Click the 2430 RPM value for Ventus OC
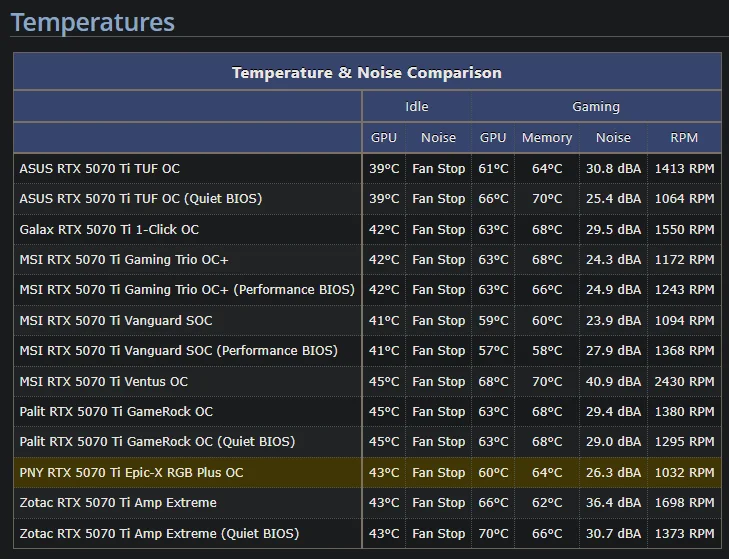 684,382
